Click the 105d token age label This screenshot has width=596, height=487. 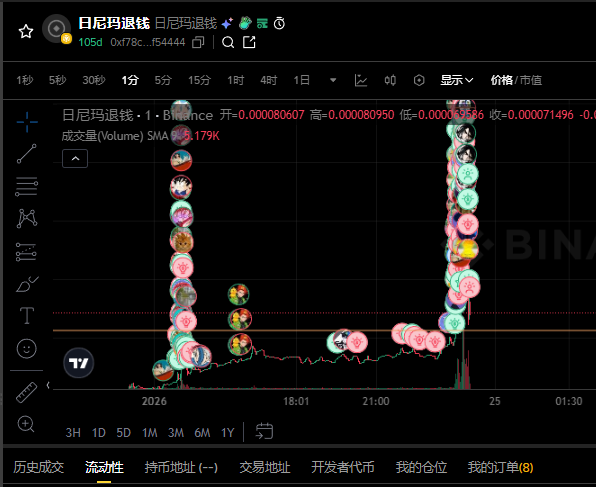click(90, 42)
